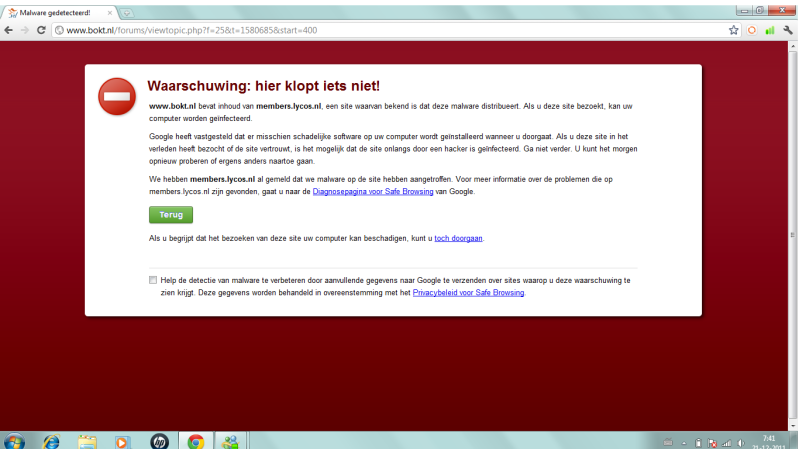The image size is (799, 449).
Task: Show hidden tray icons arrow
Action: point(684,443)
